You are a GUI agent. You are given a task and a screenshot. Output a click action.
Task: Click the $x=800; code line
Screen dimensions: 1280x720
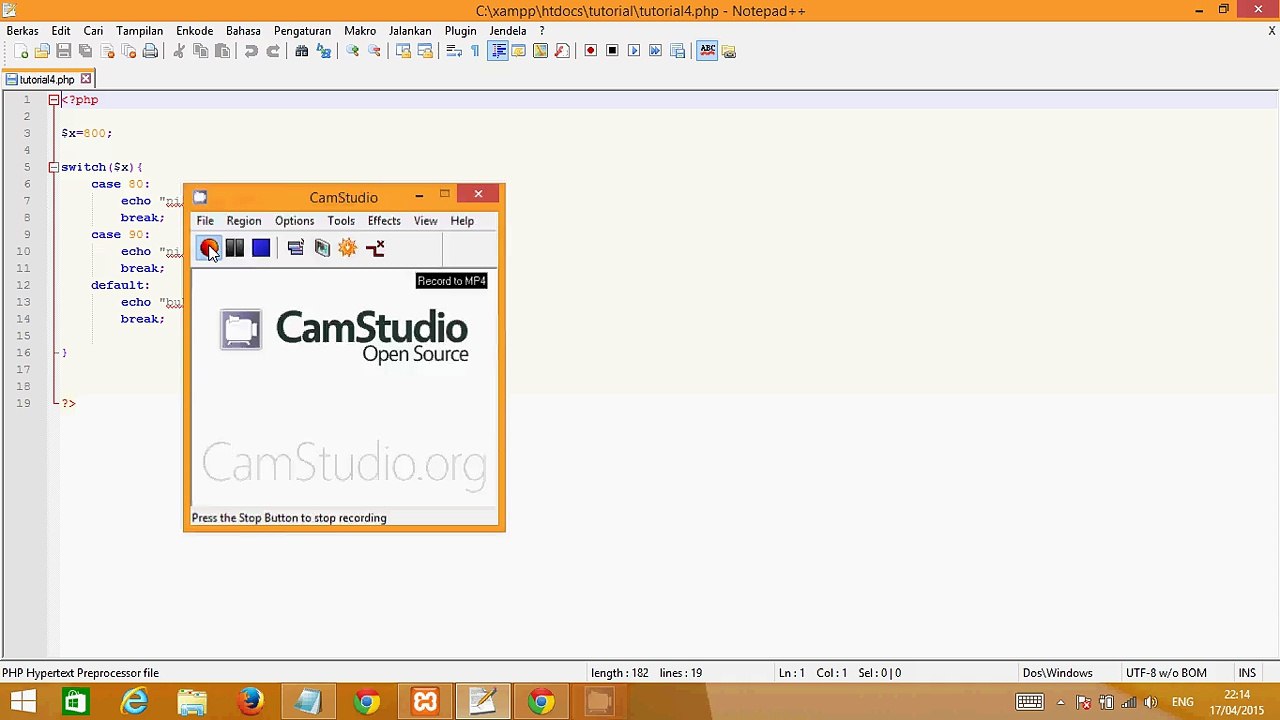[87, 133]
